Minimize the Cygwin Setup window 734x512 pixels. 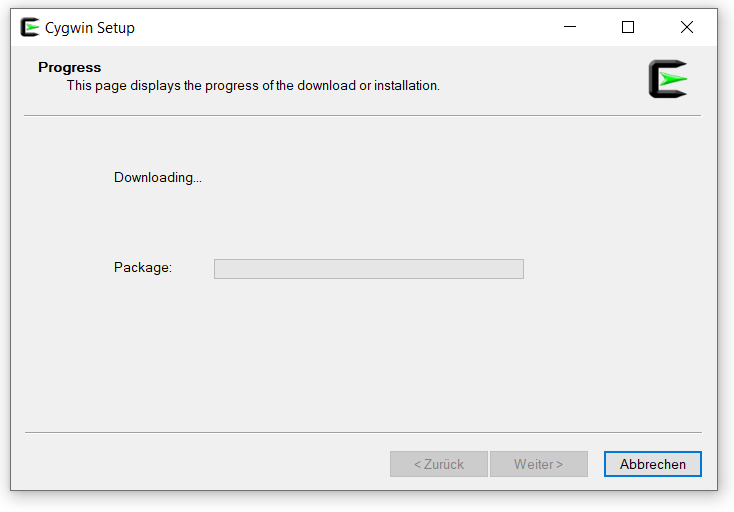(x=569, y=28)
